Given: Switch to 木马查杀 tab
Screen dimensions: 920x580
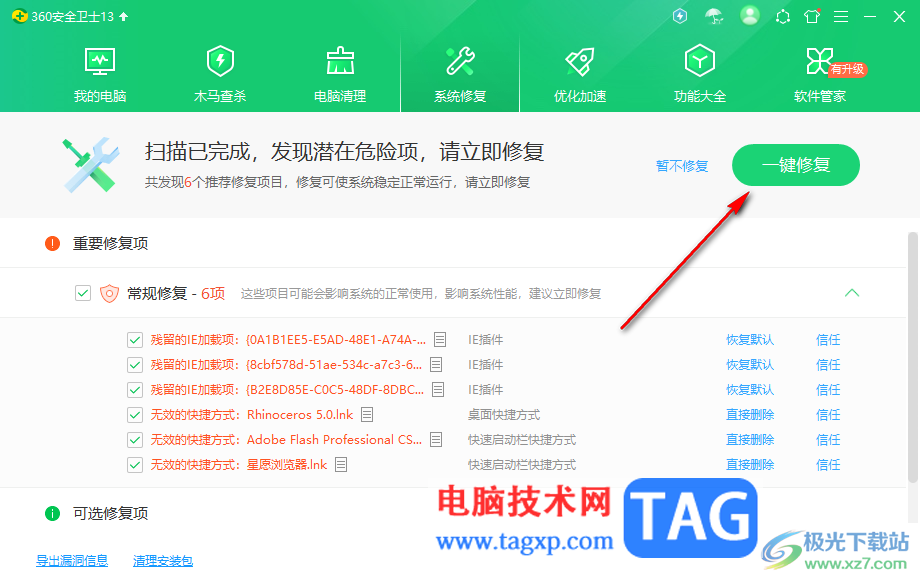Looking at the screenshot, I should (220, 74).
